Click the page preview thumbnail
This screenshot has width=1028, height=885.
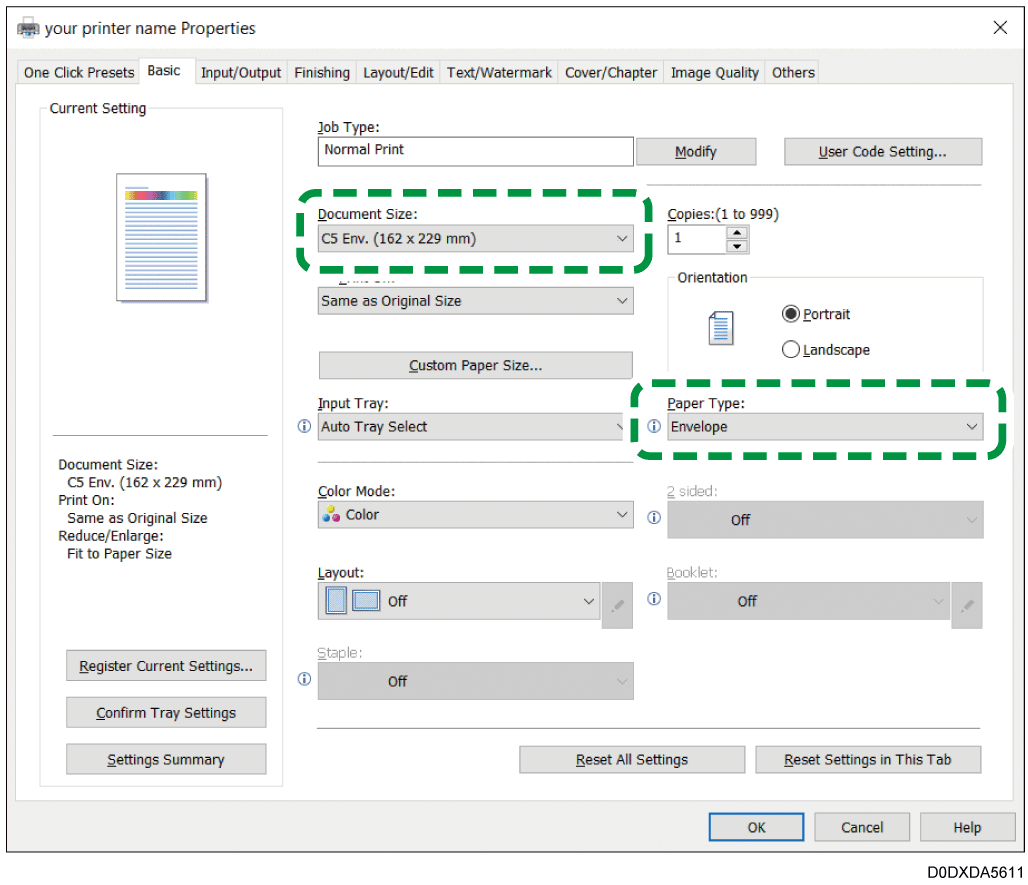pyautogui.click(x=161, y=237)
